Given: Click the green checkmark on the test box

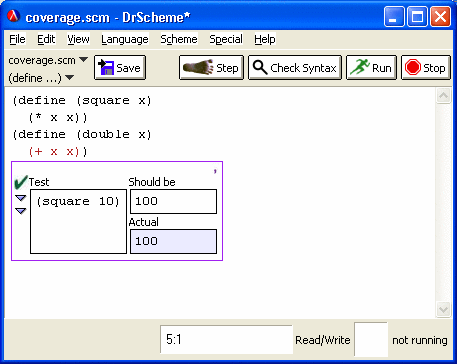Looking at the screenshot, I should tap(21, 182).
